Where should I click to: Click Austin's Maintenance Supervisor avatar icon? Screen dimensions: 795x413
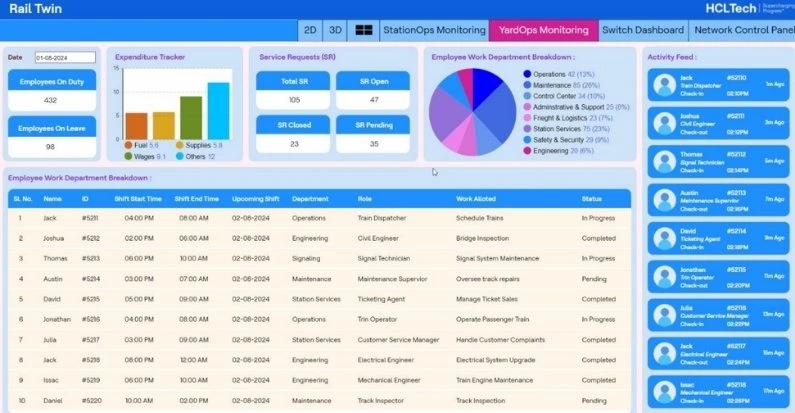pos(665,200)
